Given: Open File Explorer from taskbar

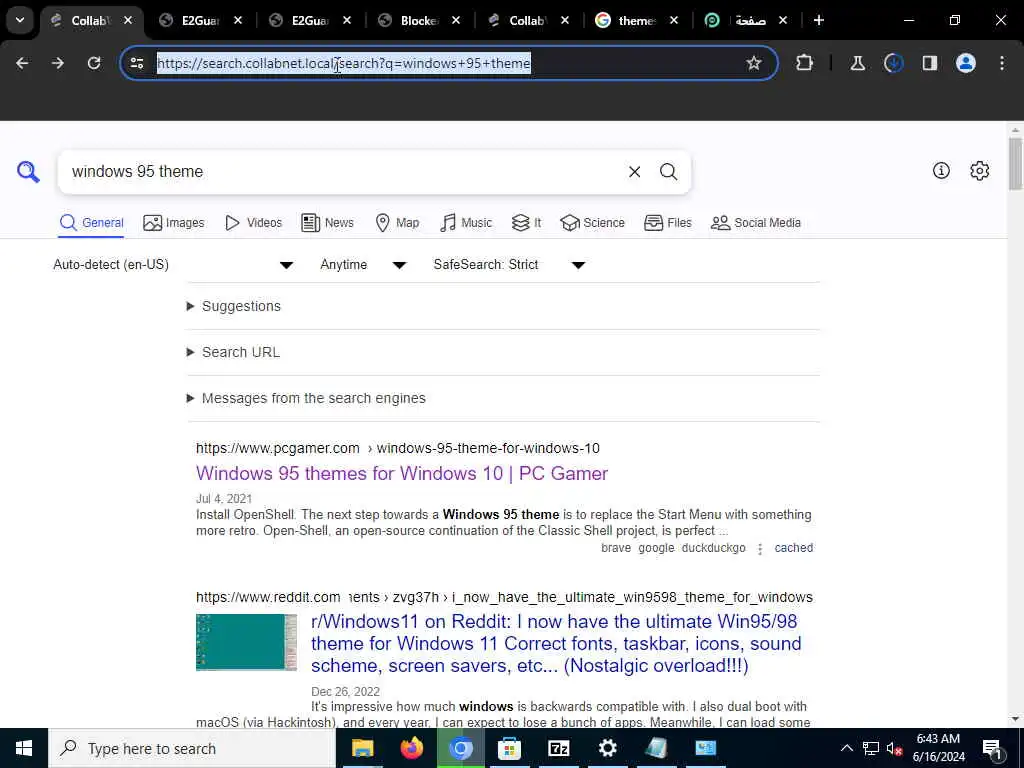Looking at the screenshot, I should tap(362, 748).
